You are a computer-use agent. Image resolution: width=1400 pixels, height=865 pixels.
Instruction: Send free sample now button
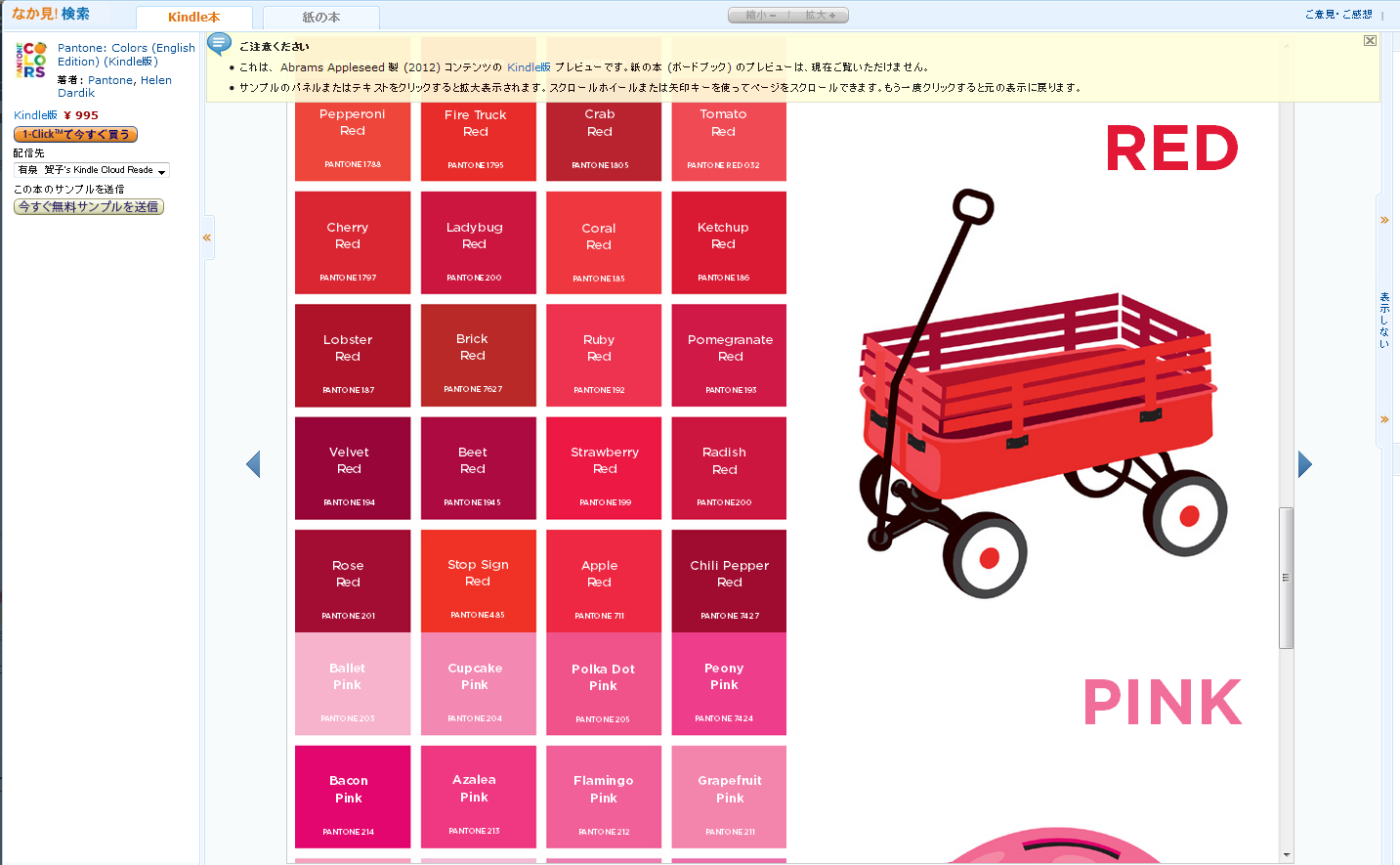pos(89,207)
